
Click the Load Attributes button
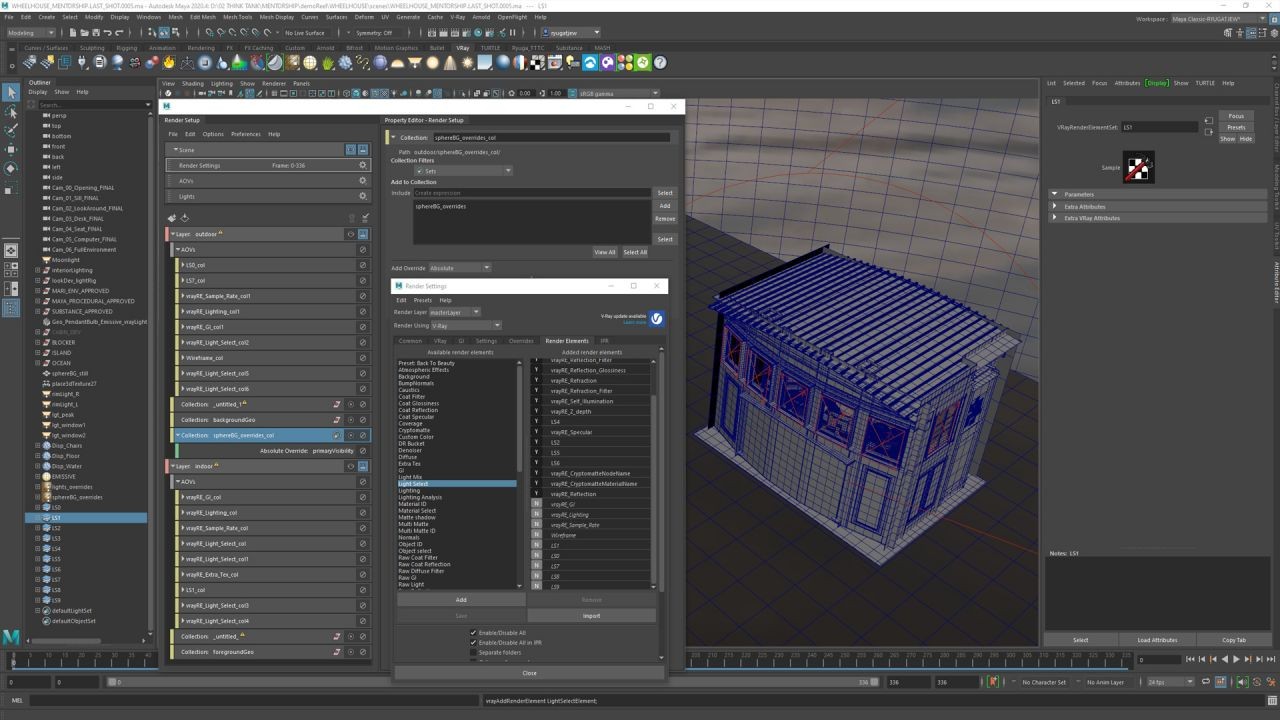(x=1157, y=640)
